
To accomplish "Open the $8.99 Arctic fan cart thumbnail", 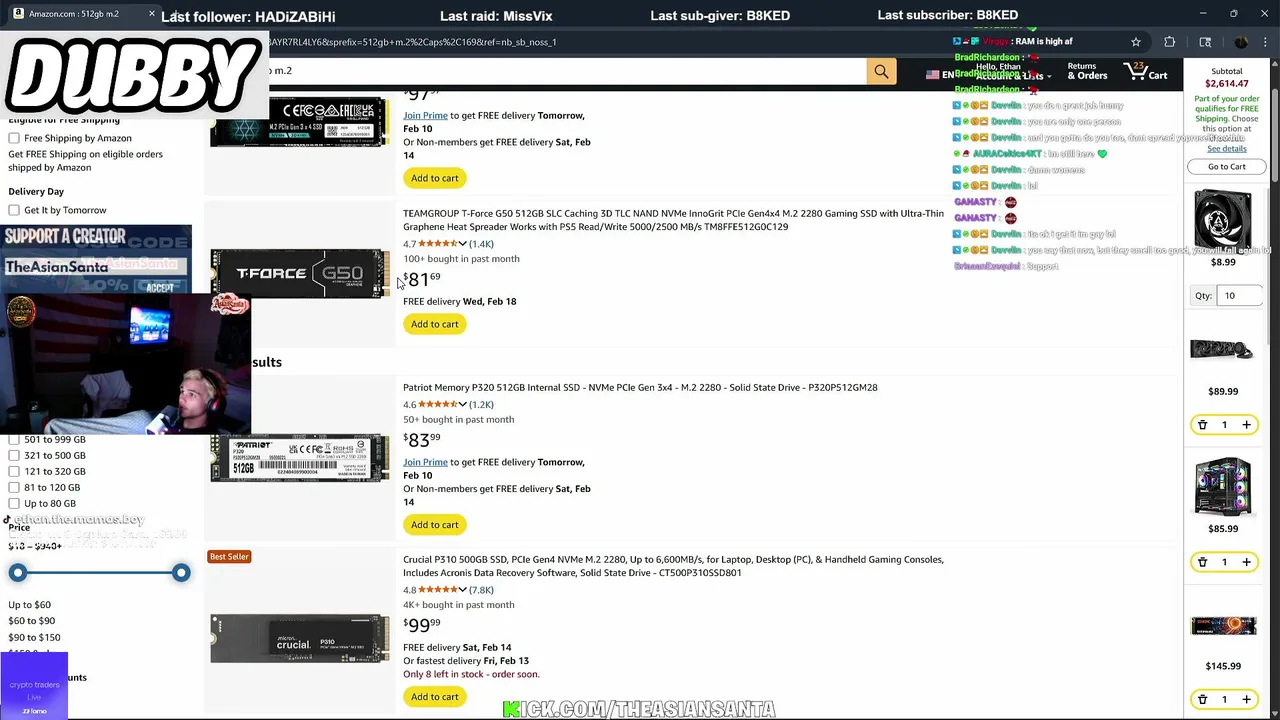I will click(1223, 219).
